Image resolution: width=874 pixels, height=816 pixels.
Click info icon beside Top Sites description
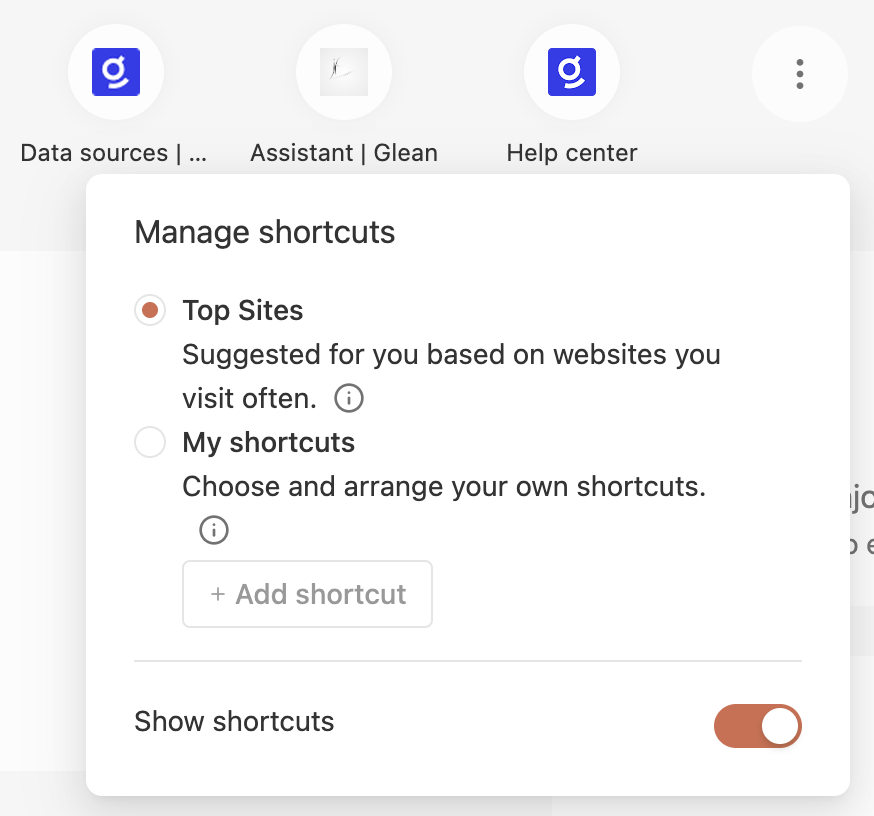coord(348,399)
